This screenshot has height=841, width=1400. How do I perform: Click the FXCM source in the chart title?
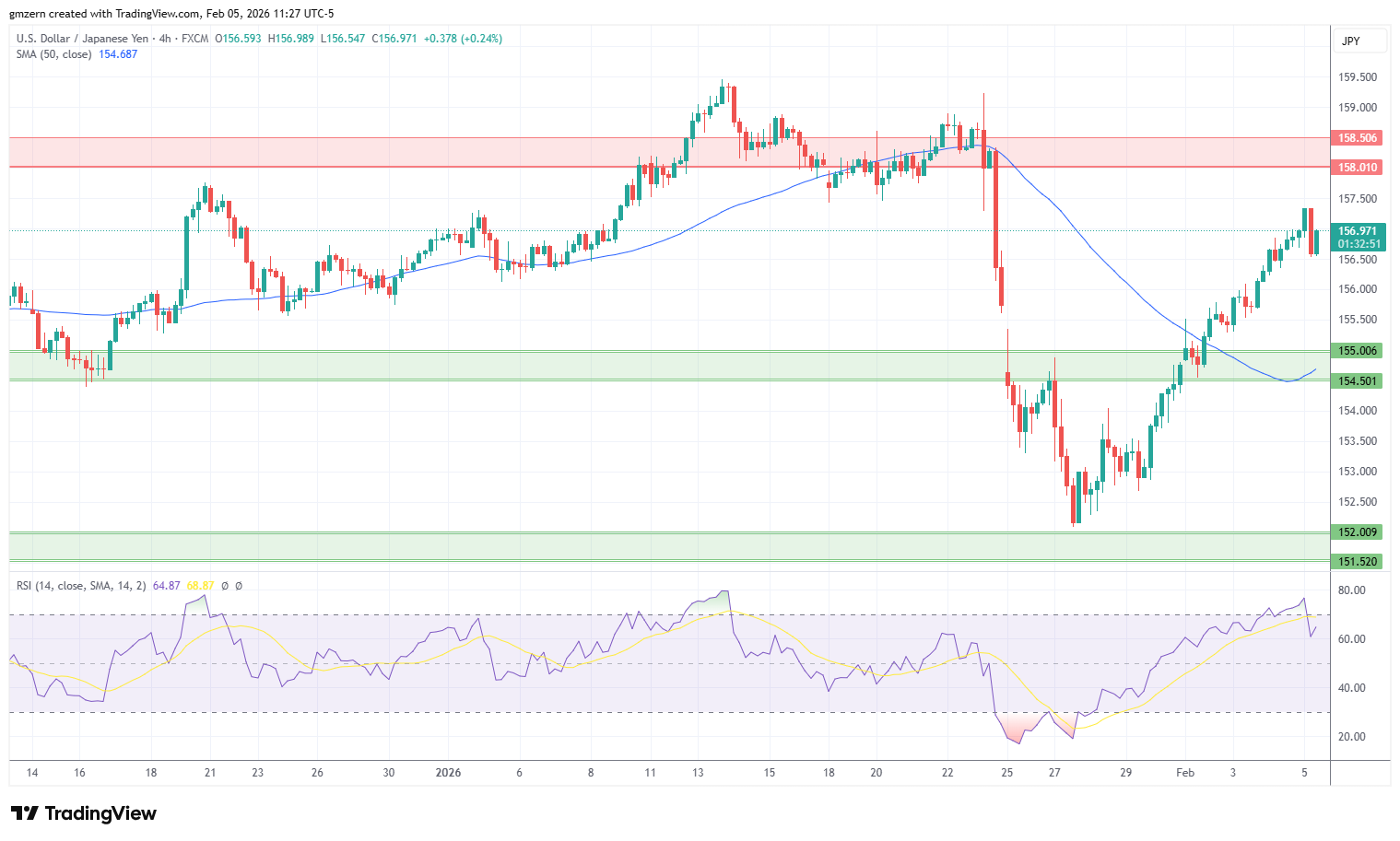coord(194,39)
